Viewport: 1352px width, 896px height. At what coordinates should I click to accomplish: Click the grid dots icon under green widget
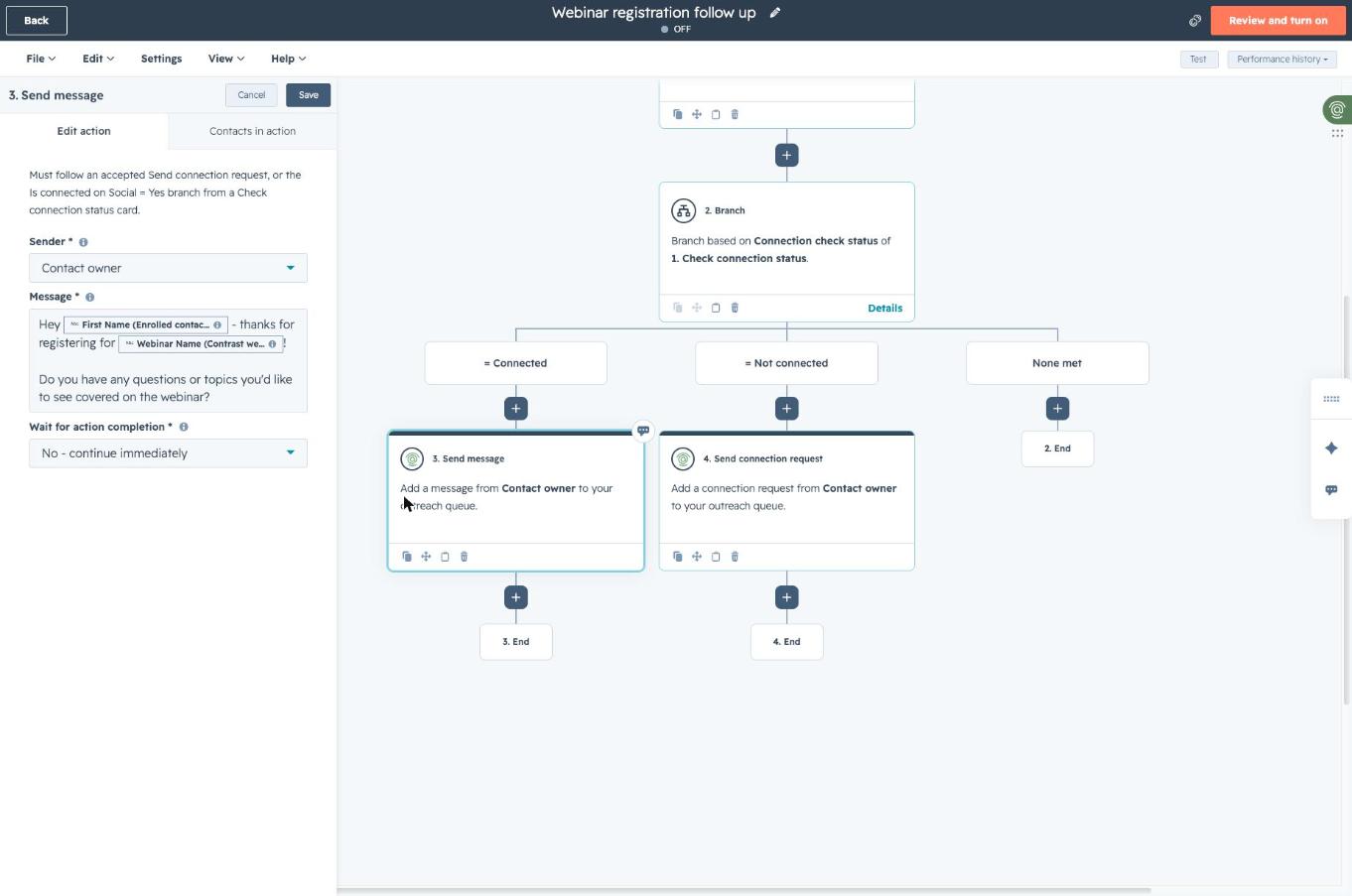[1337, 133]
